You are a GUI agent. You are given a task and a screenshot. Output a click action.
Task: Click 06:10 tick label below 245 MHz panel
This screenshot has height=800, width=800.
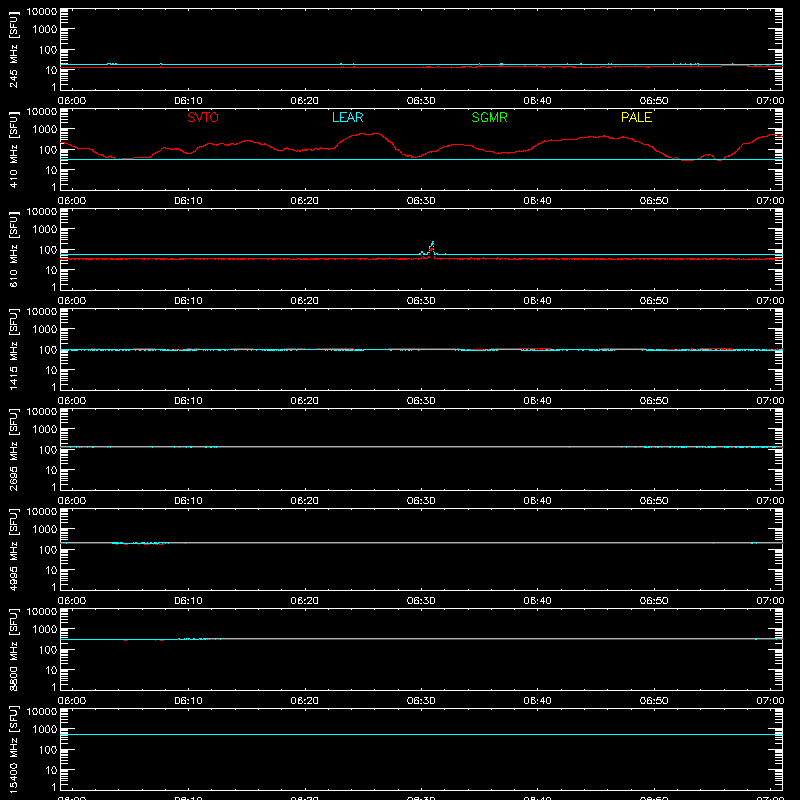[x=188, y=101]
